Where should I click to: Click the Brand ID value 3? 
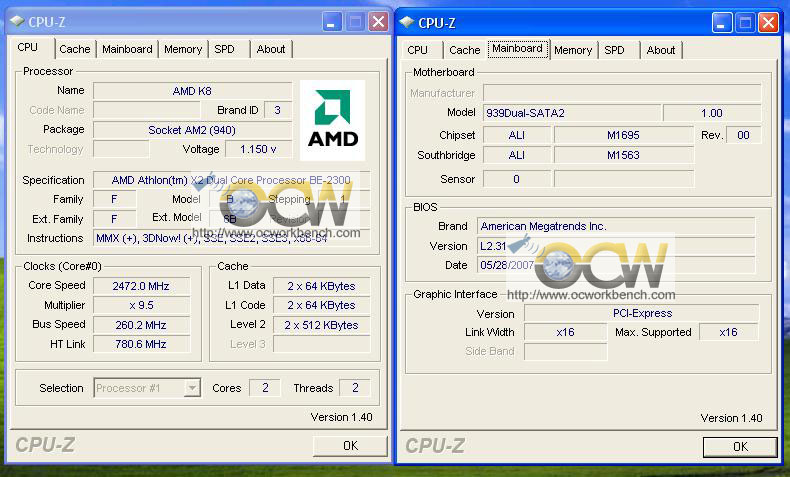click(x=278, y=110)
